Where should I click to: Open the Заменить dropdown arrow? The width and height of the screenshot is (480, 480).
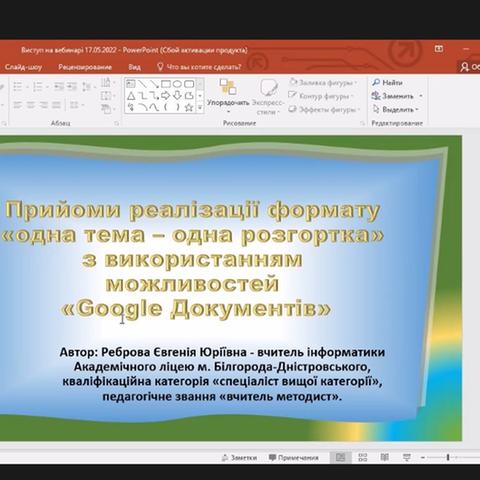pos(421,96)
